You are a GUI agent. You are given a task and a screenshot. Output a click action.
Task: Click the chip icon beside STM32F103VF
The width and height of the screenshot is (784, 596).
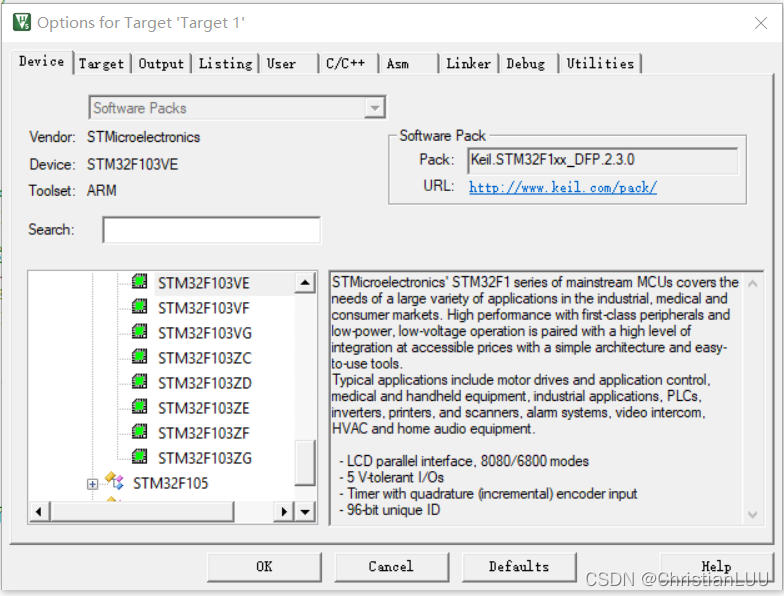[140, 306]
